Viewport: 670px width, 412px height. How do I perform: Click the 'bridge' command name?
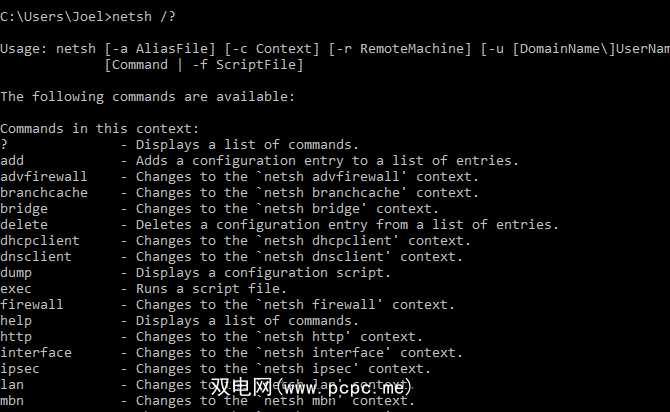click(x=24, y=208)
